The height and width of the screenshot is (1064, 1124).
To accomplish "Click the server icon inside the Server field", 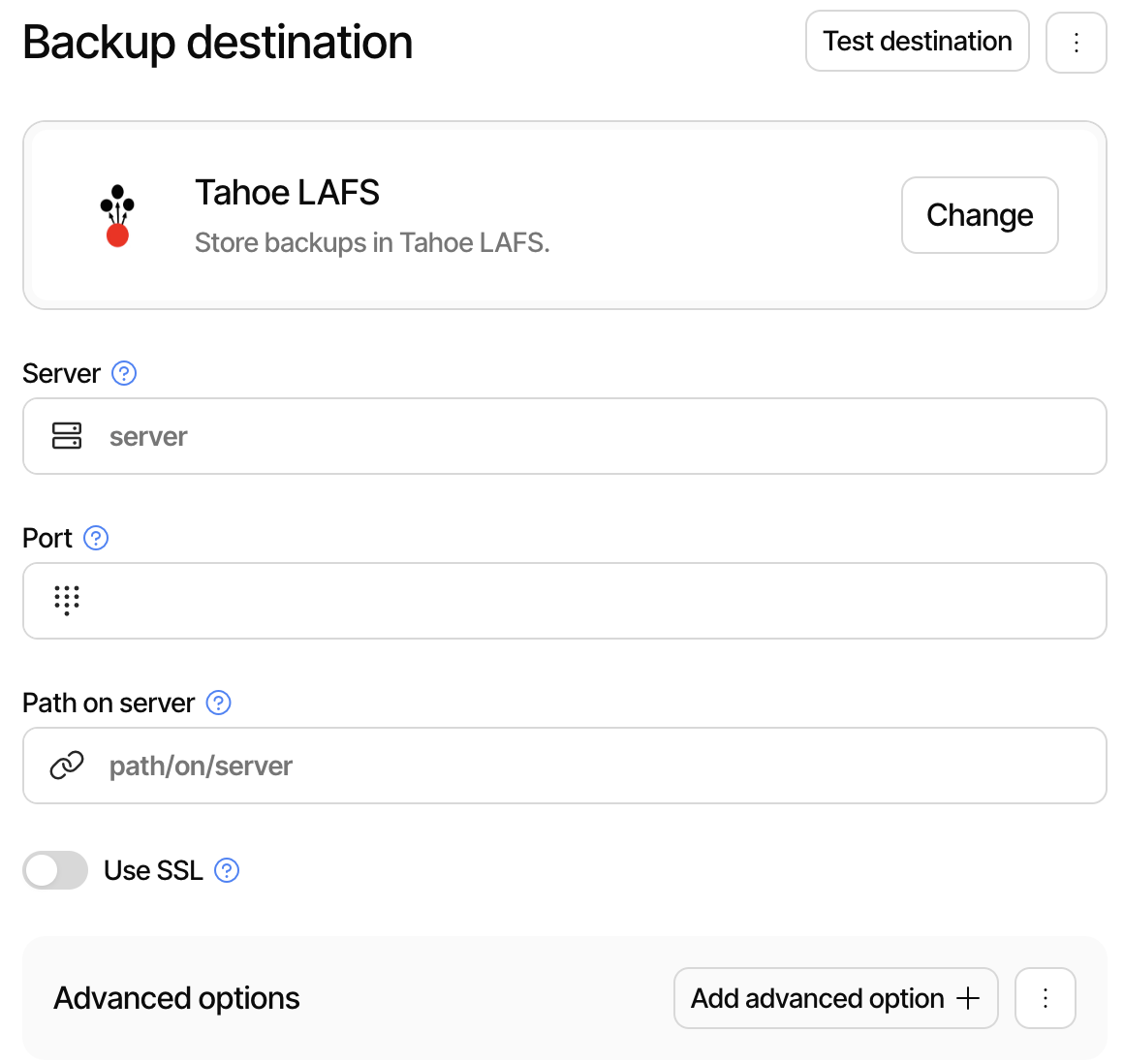I will click(66, 436).
